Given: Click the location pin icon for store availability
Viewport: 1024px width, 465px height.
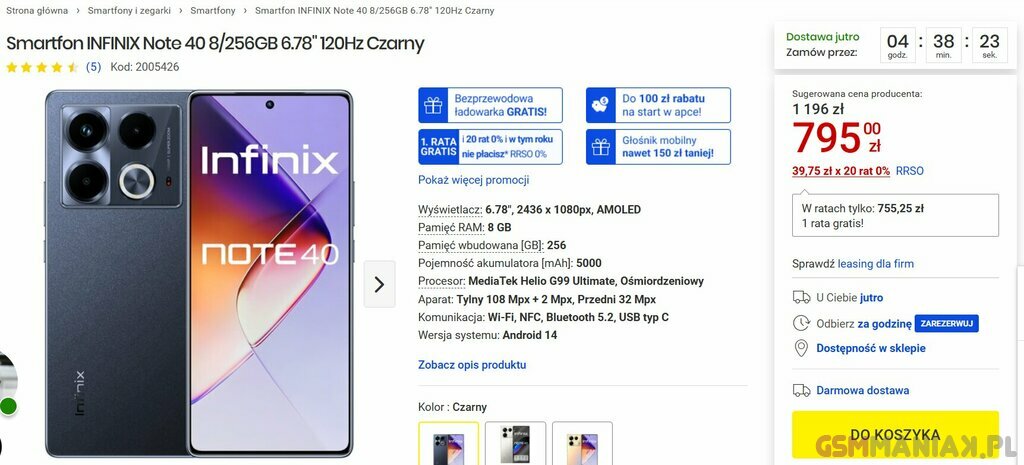Looking at the screenshot, I should (801, 348).
